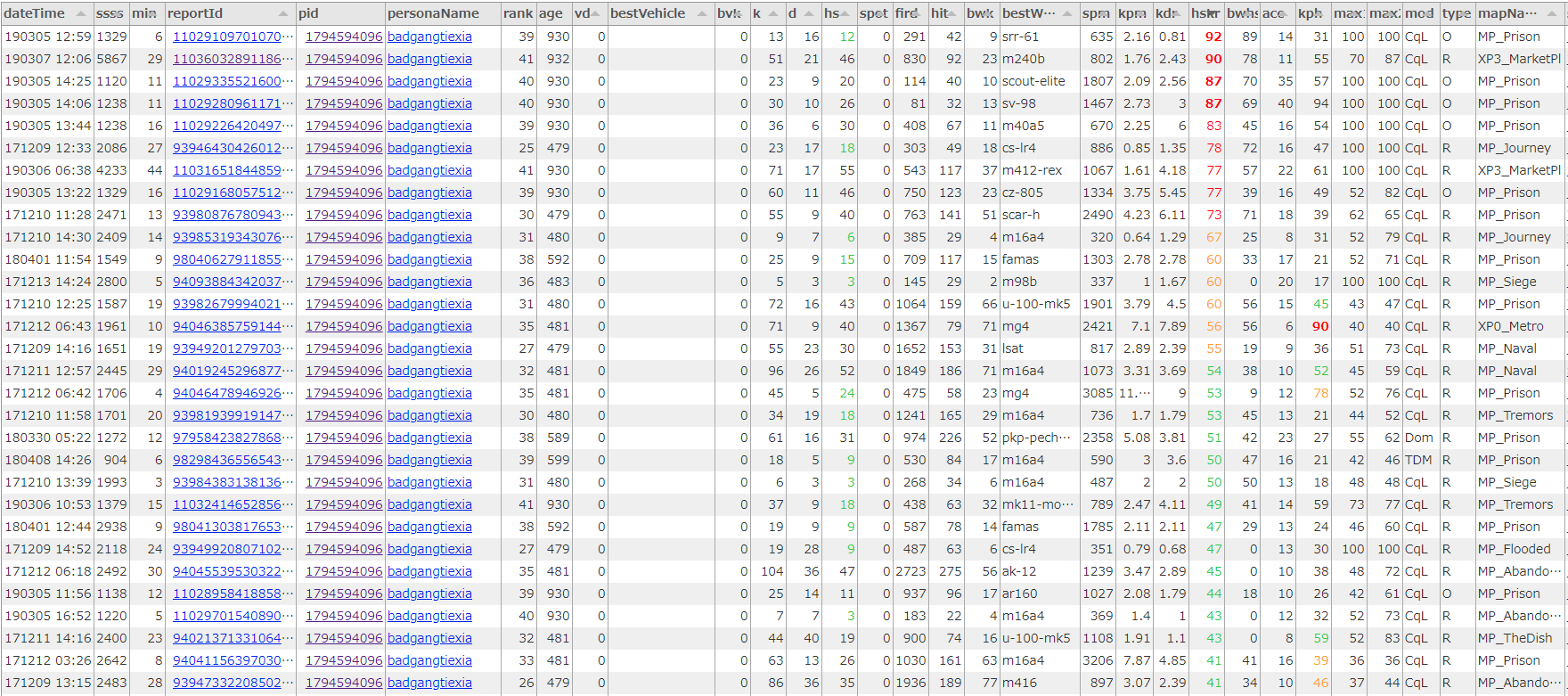Click the sort arrow in dateTime header
The width and height of the screenshot is (1568, 696).
pos(81,13)
